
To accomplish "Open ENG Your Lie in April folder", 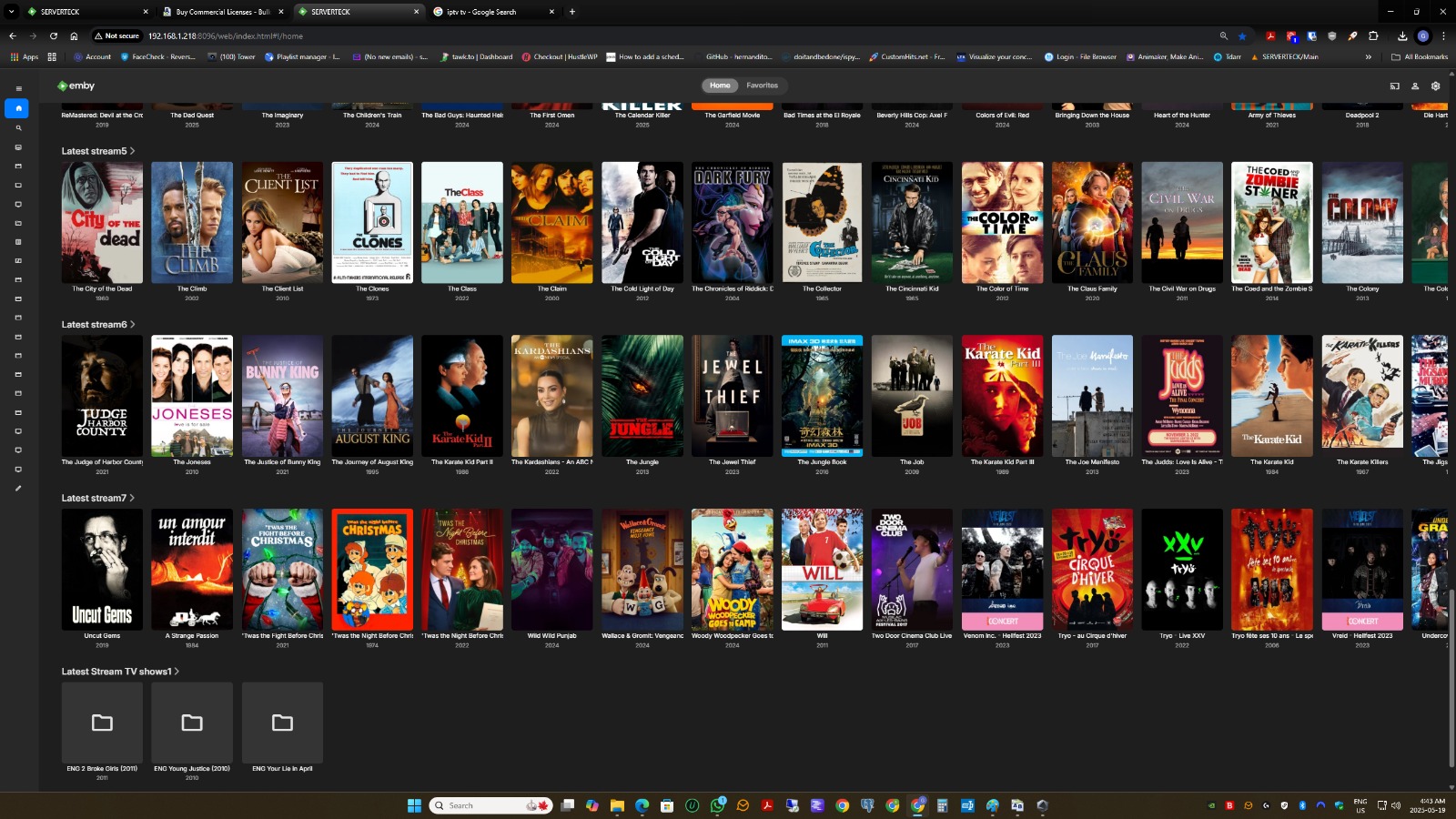I will pyautogui.click(x=282, y=723).
